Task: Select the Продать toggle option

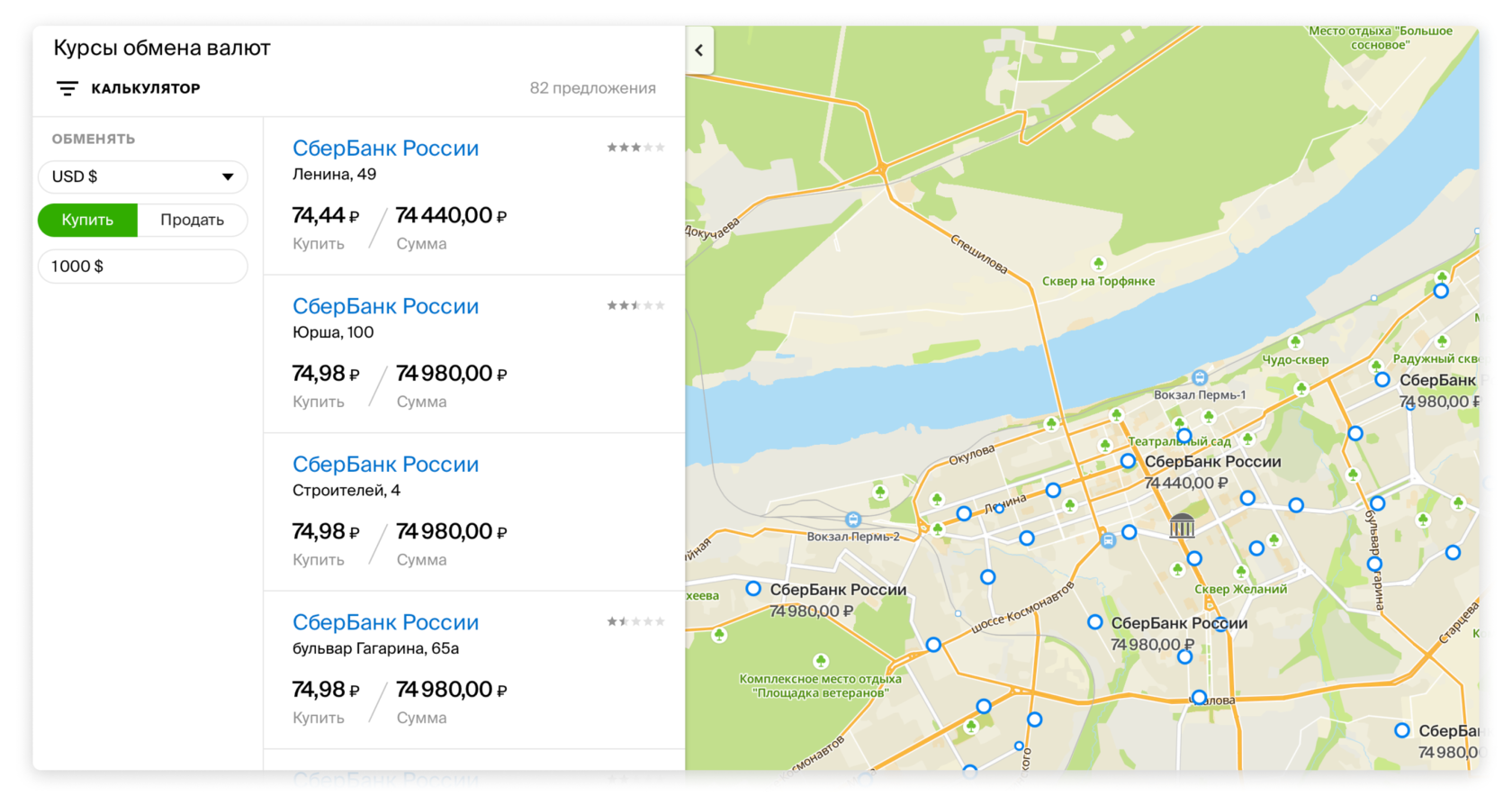Action: (192, 220)
